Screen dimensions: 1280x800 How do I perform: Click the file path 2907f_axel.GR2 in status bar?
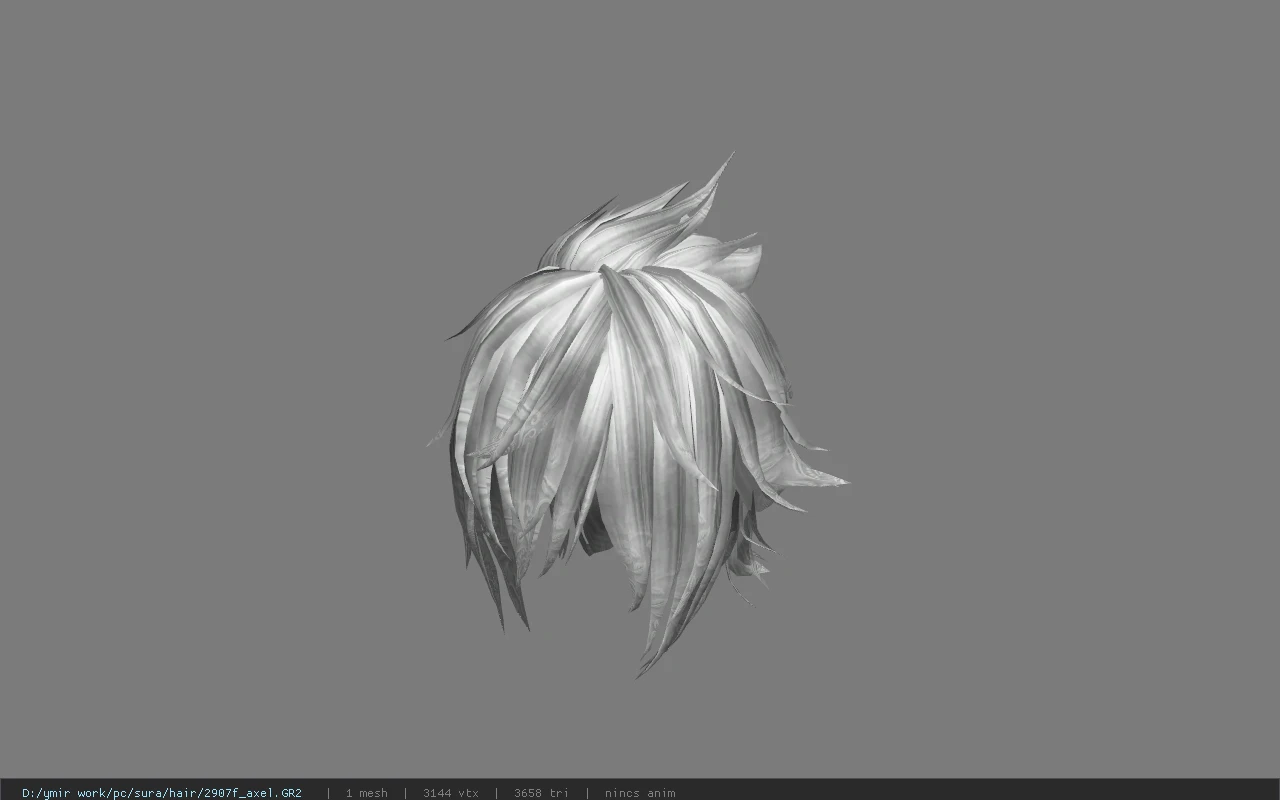[x=161, y=792]
